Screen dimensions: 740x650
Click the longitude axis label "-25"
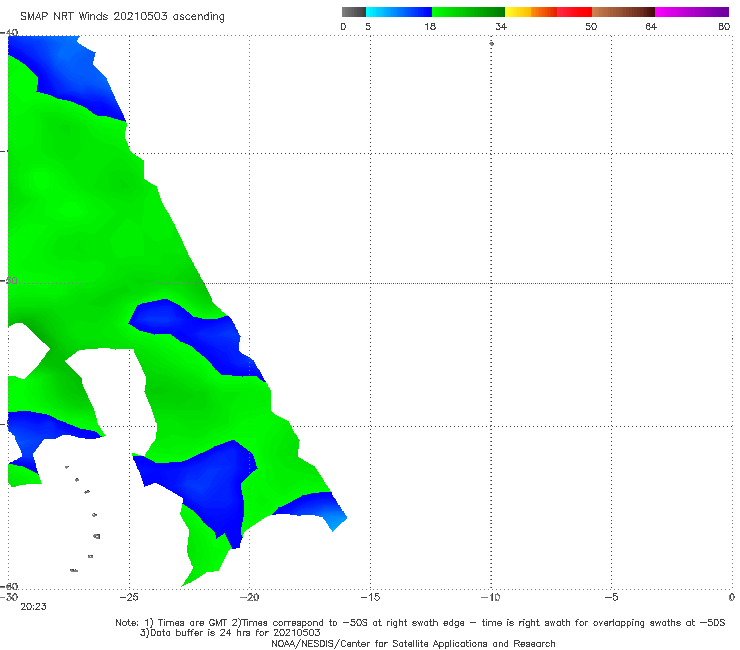(x=129, y=597)
